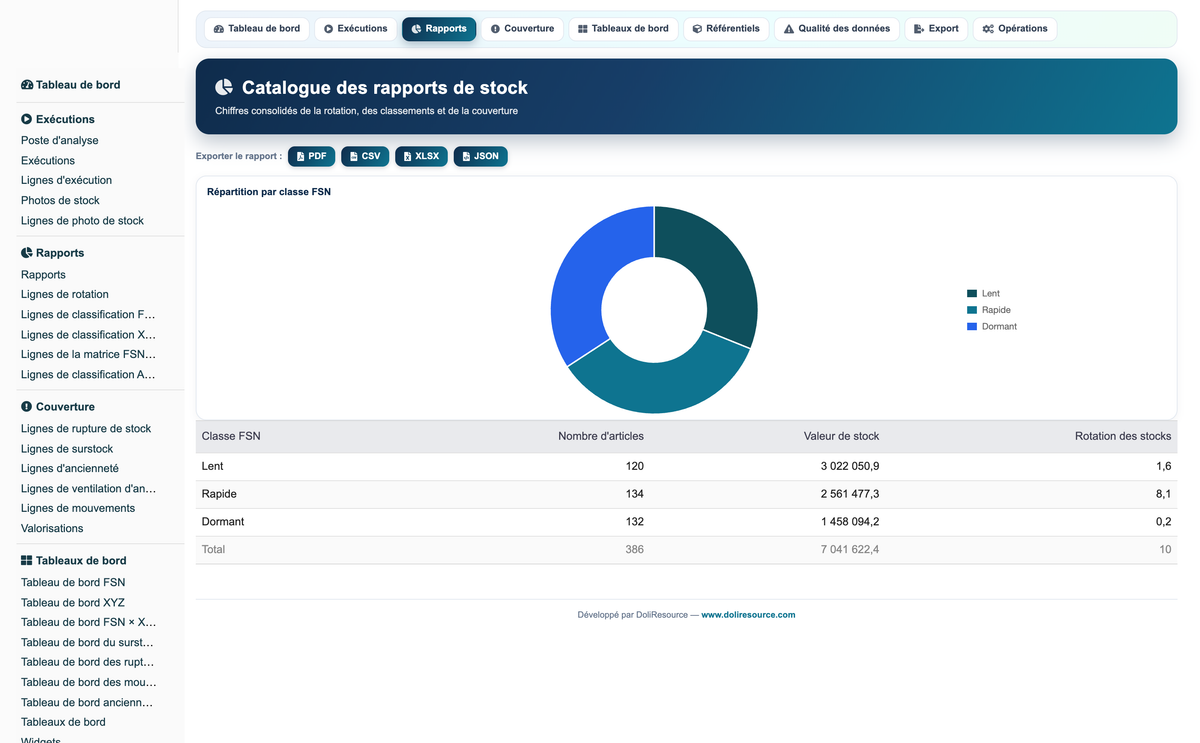1200x743 pixels.
Task: Open Lignes de surstock in sidebar
Action: (x=67, y=449)
